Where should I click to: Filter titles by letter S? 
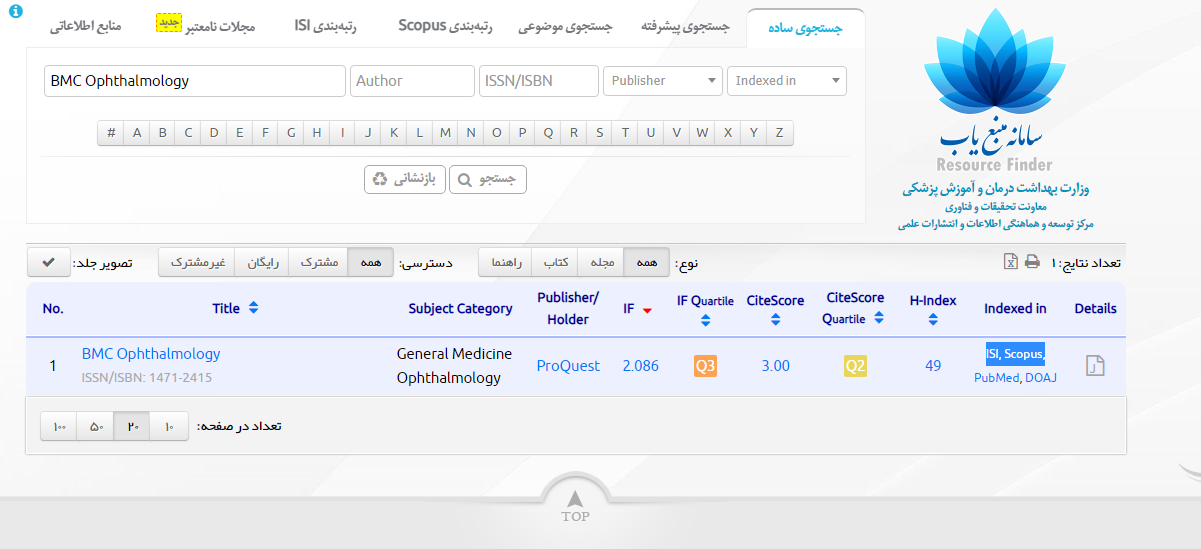[x=599, y=133]
